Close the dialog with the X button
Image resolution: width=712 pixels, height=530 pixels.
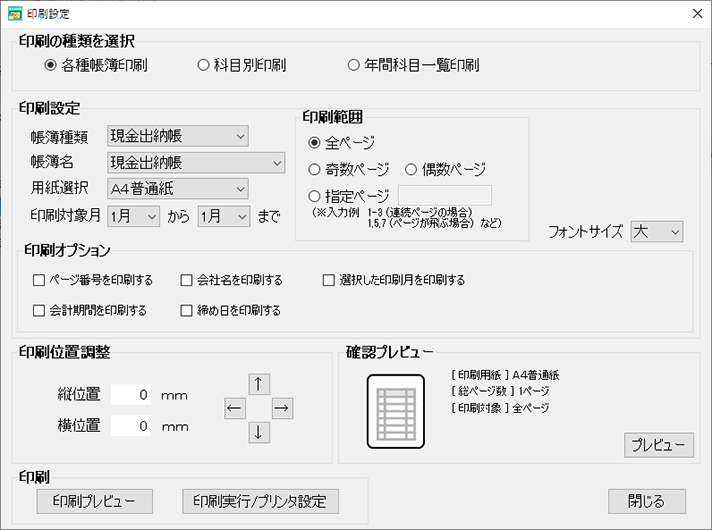(x=697, y=14)
